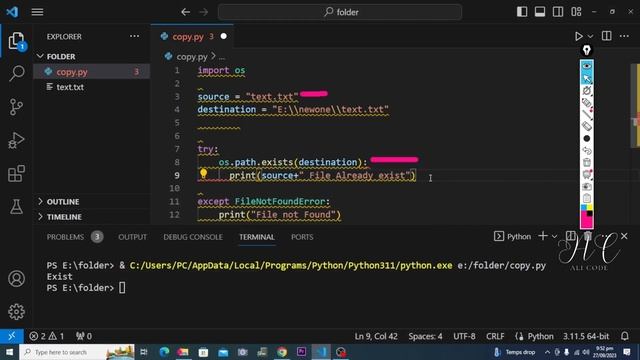Viewport: 640px width, 360px height.
Task: Open the Source Control view
Action: 16,107
